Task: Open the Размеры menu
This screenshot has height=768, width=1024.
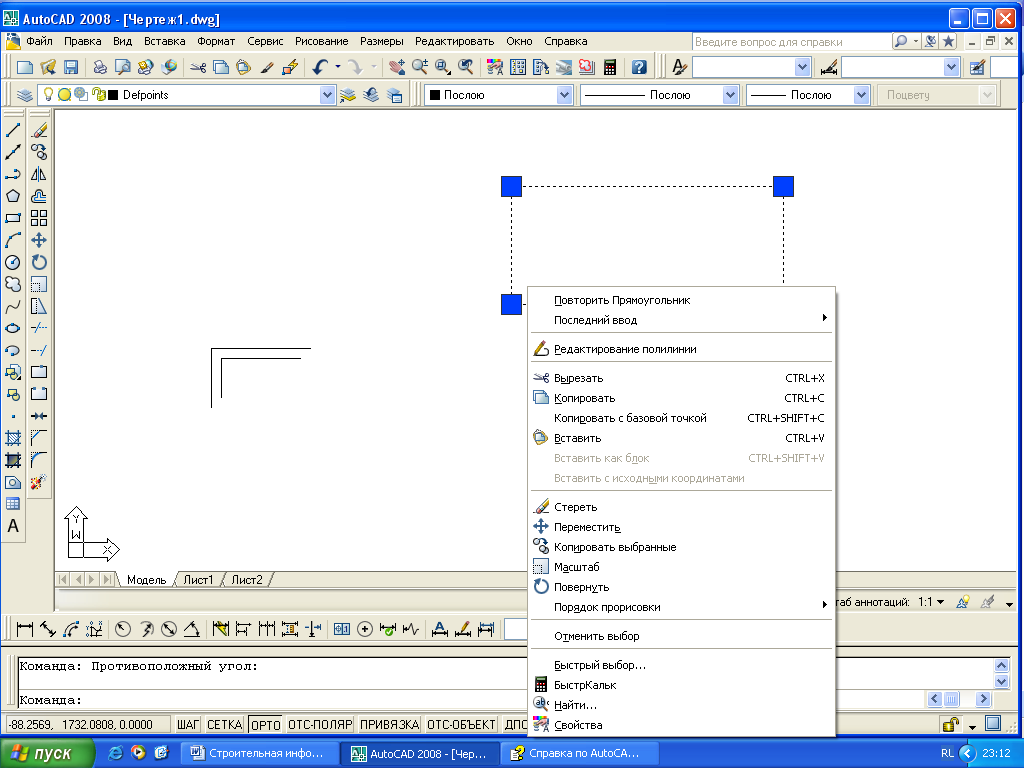Action: click(x=381, y=41)
